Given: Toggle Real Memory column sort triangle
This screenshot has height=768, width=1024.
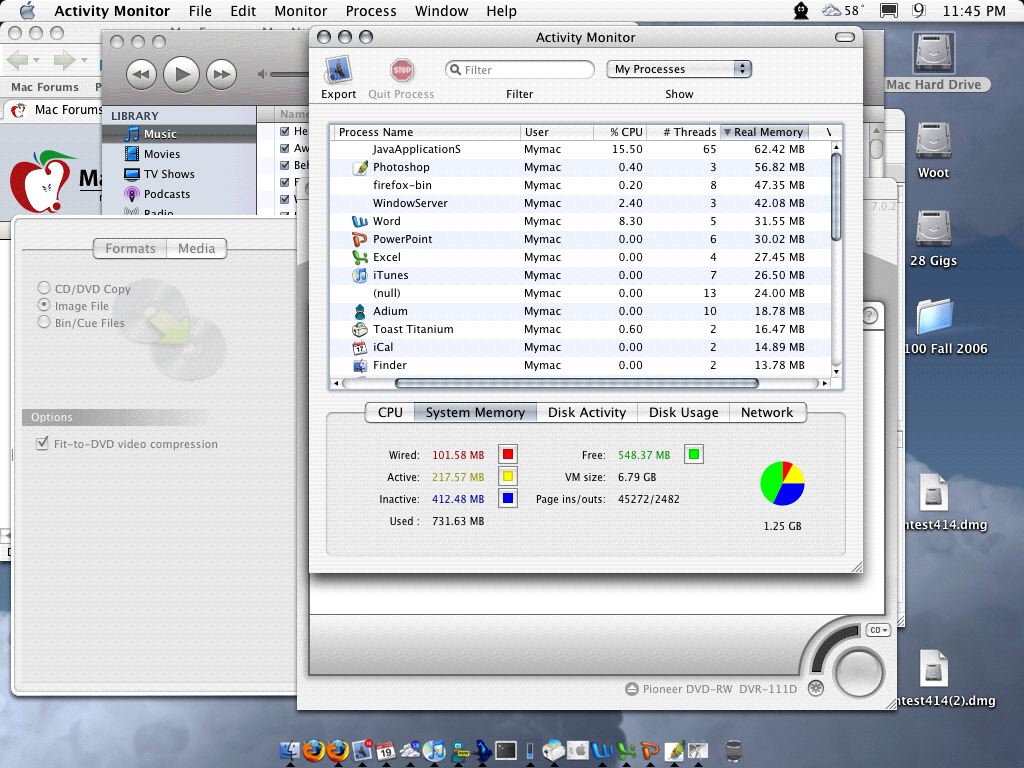Looking at the screenshot, I should click(x=728, y=132).
